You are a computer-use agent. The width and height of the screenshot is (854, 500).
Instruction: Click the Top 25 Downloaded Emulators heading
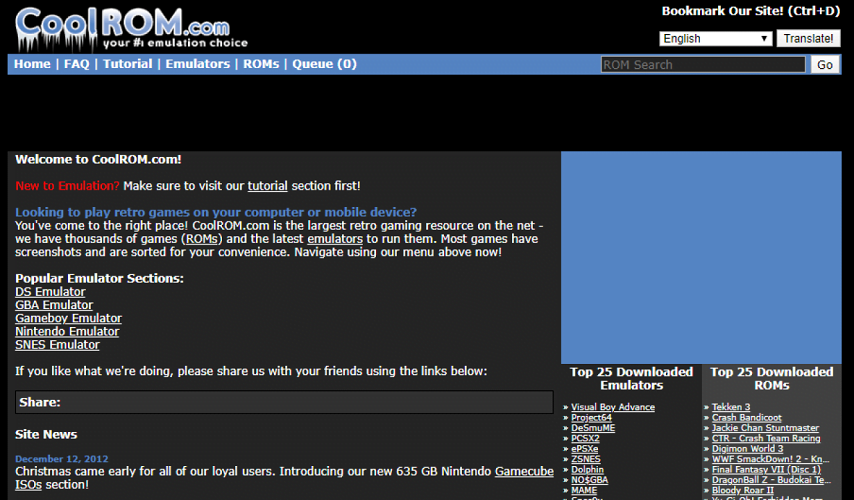(x=631, y=379)
